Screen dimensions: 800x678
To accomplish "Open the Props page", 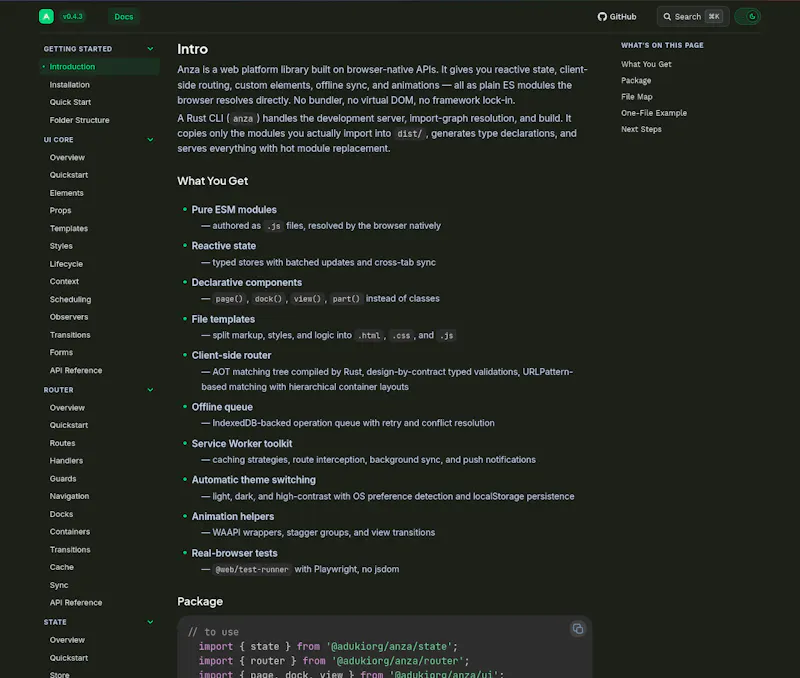I will pyautogui.click(x=60, y=210).
